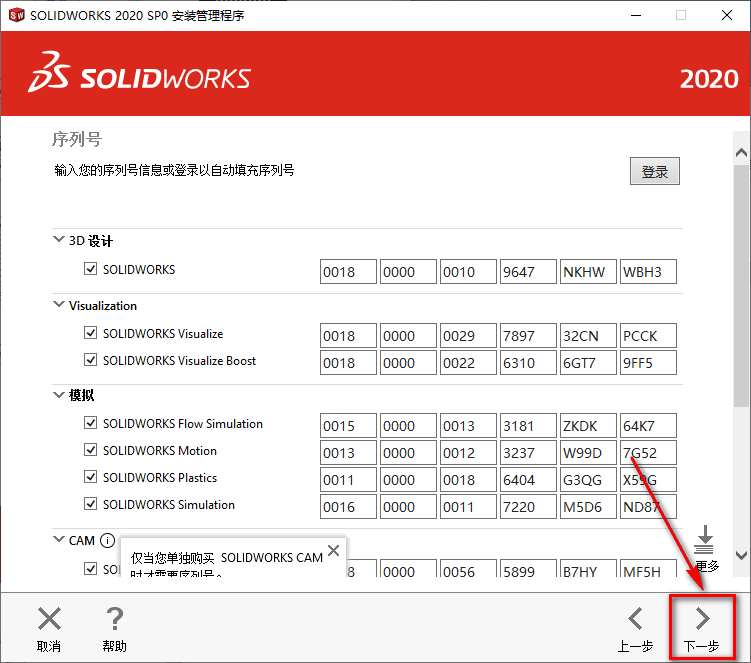Screen dimensions: 751x663
Task: Click SOLIDWORKS serial field WBH3
Action: pyautogui.click(x=648, y=272)
